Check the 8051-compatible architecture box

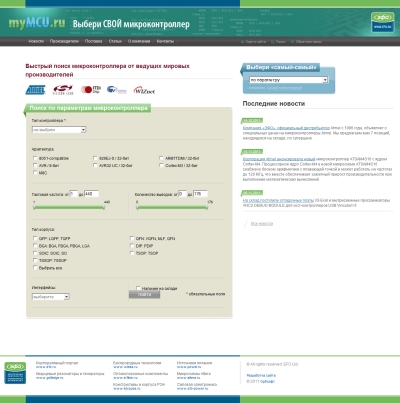coord(35,158)
